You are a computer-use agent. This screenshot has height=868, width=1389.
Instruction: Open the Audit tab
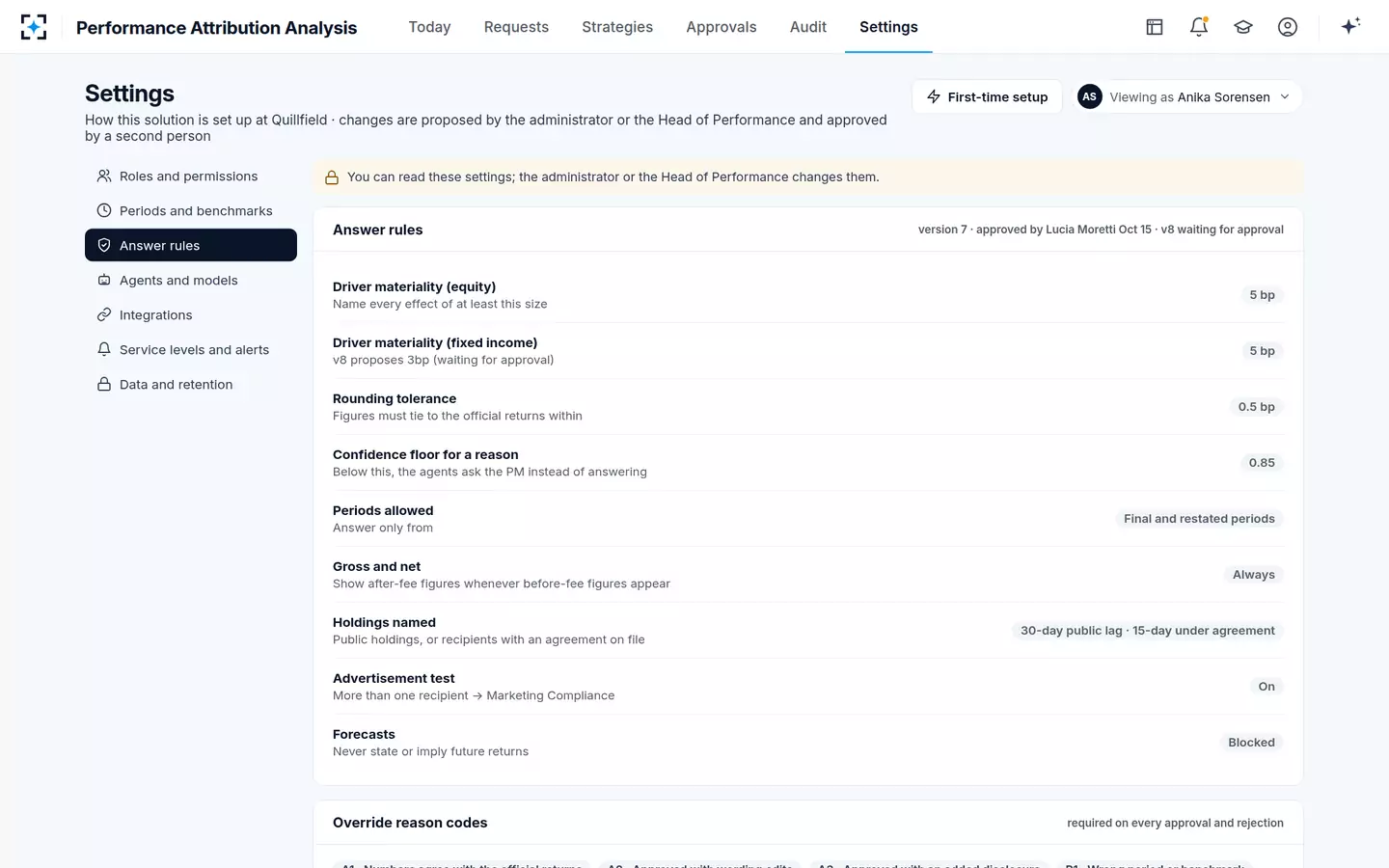point(808,27)
